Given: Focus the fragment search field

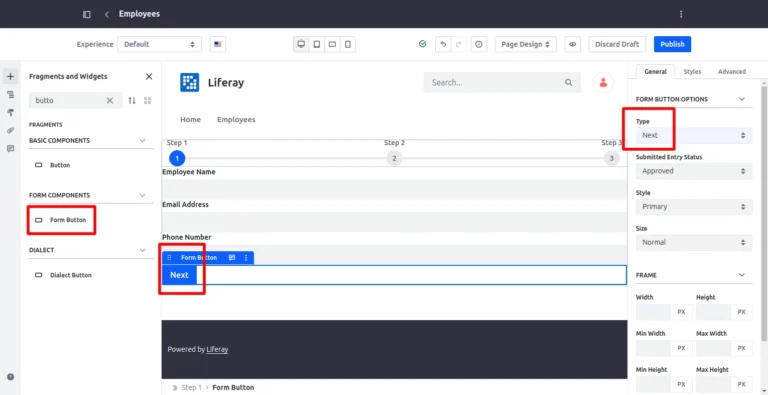Looking at the screenshot, I should 76,100.
